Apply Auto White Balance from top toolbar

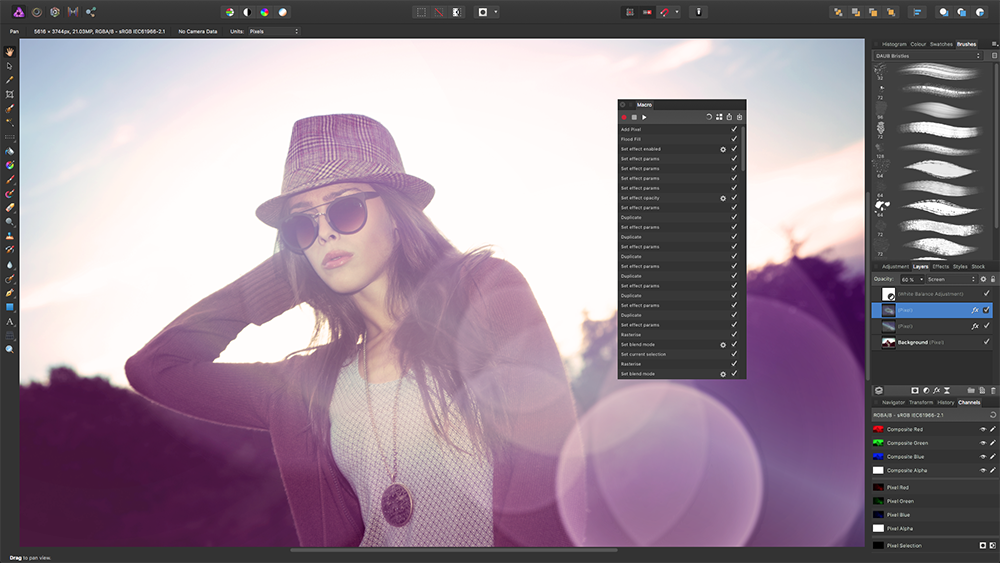tap(283, 12)
